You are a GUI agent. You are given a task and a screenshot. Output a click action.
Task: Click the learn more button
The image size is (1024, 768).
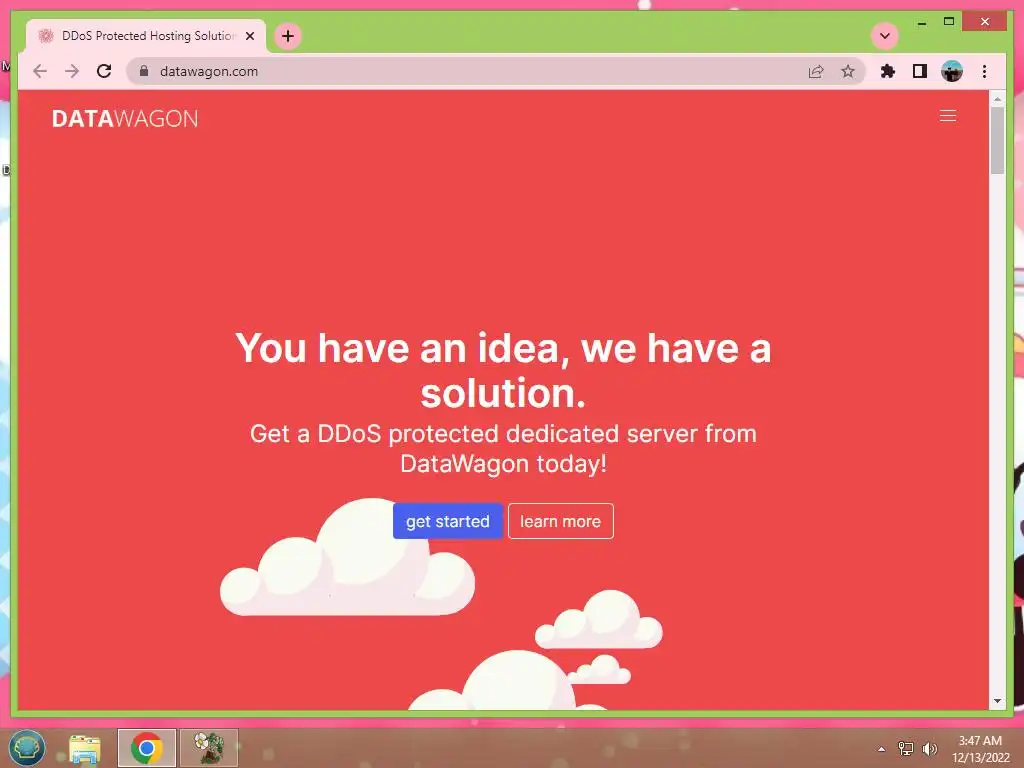pos(560,521)
